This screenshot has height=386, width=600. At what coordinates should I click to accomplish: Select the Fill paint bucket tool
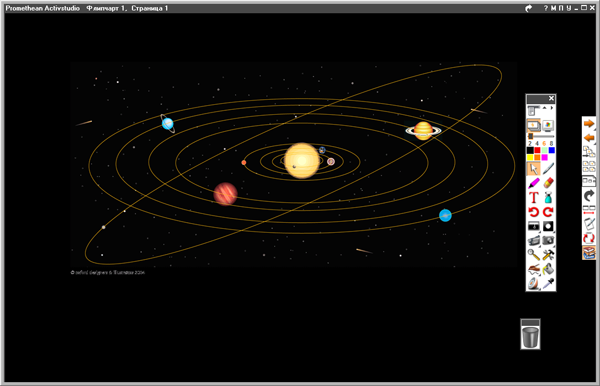(548, 269)
